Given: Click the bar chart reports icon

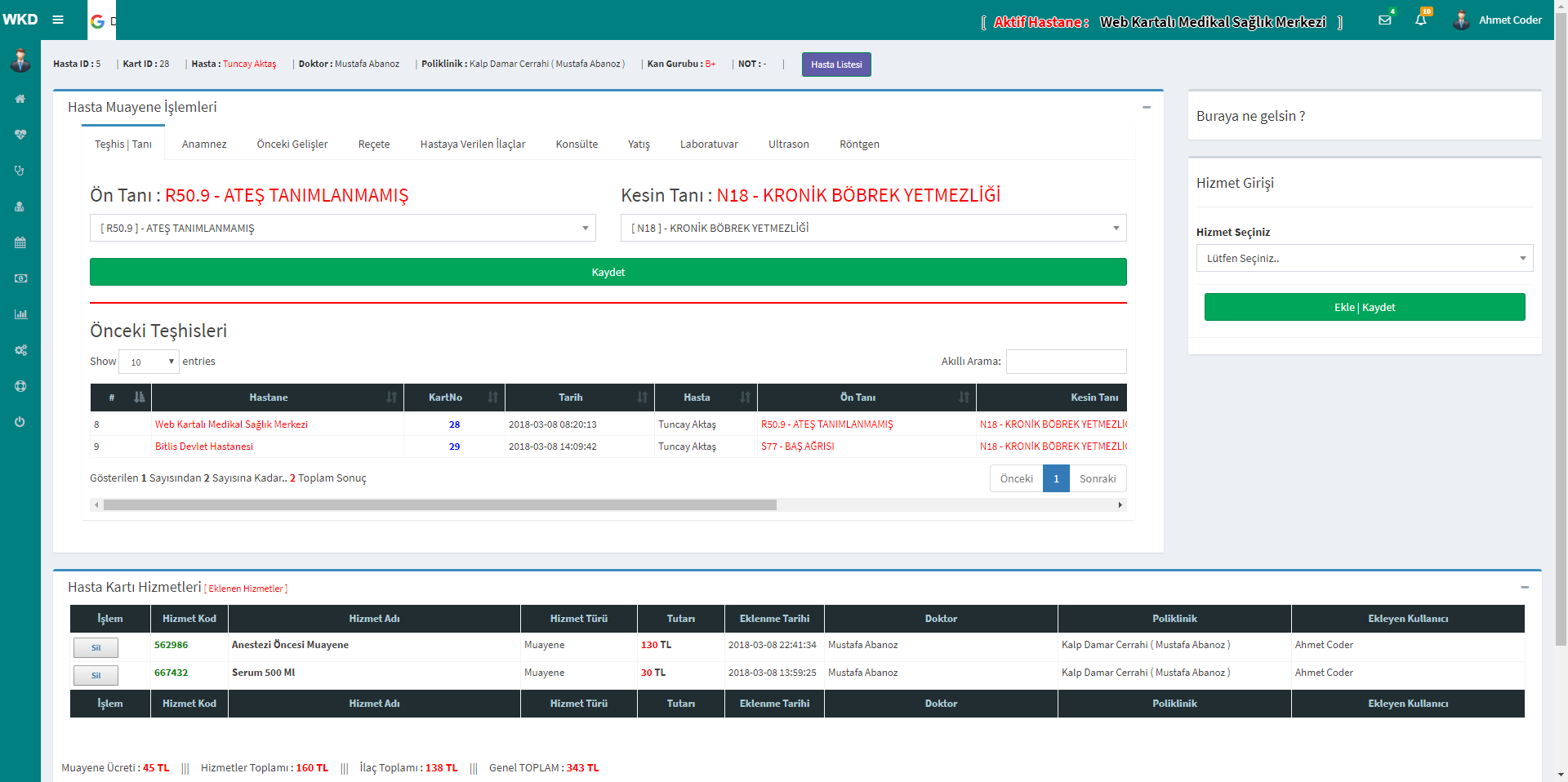Looking at the screenshot, I should point(20,314).
